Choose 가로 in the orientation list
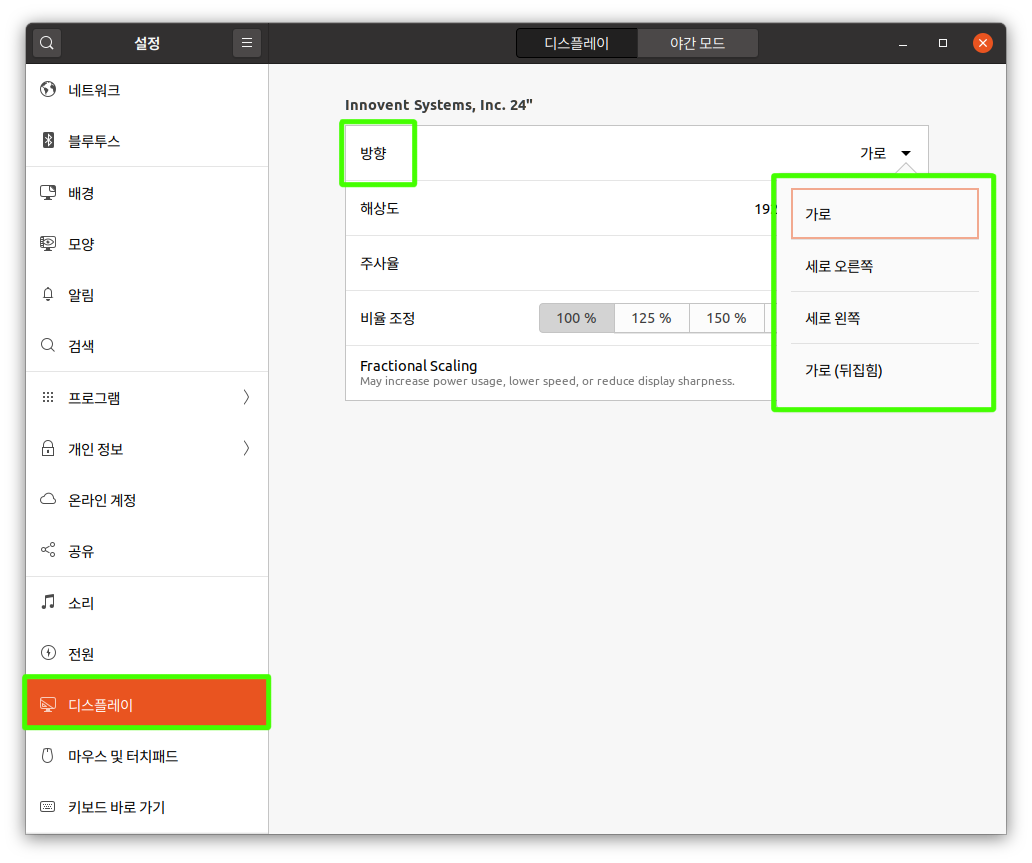This screenshot has width=1032, height=863. (885, 213)
